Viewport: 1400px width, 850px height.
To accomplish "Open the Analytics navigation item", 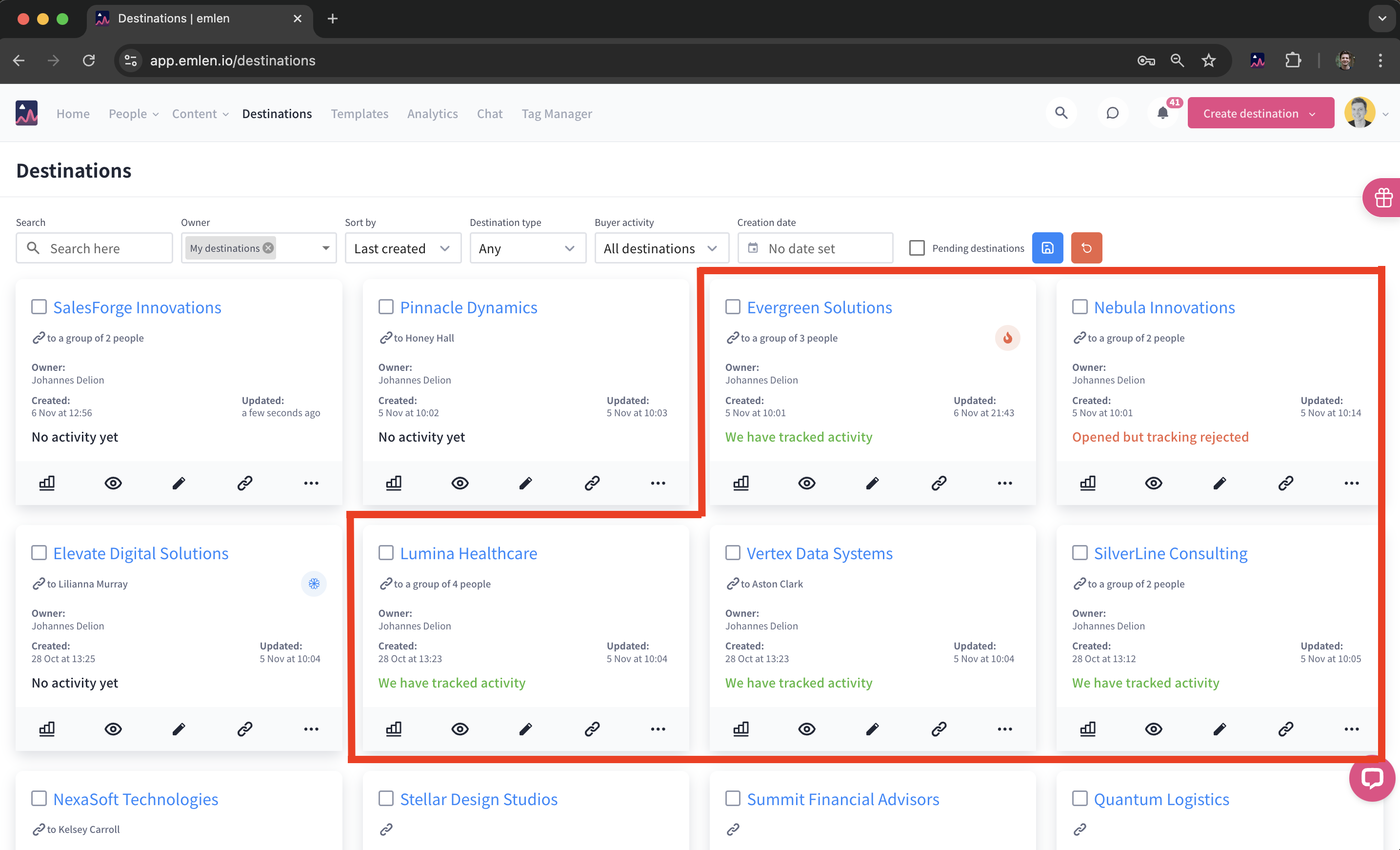I will (x=432, y=114).
